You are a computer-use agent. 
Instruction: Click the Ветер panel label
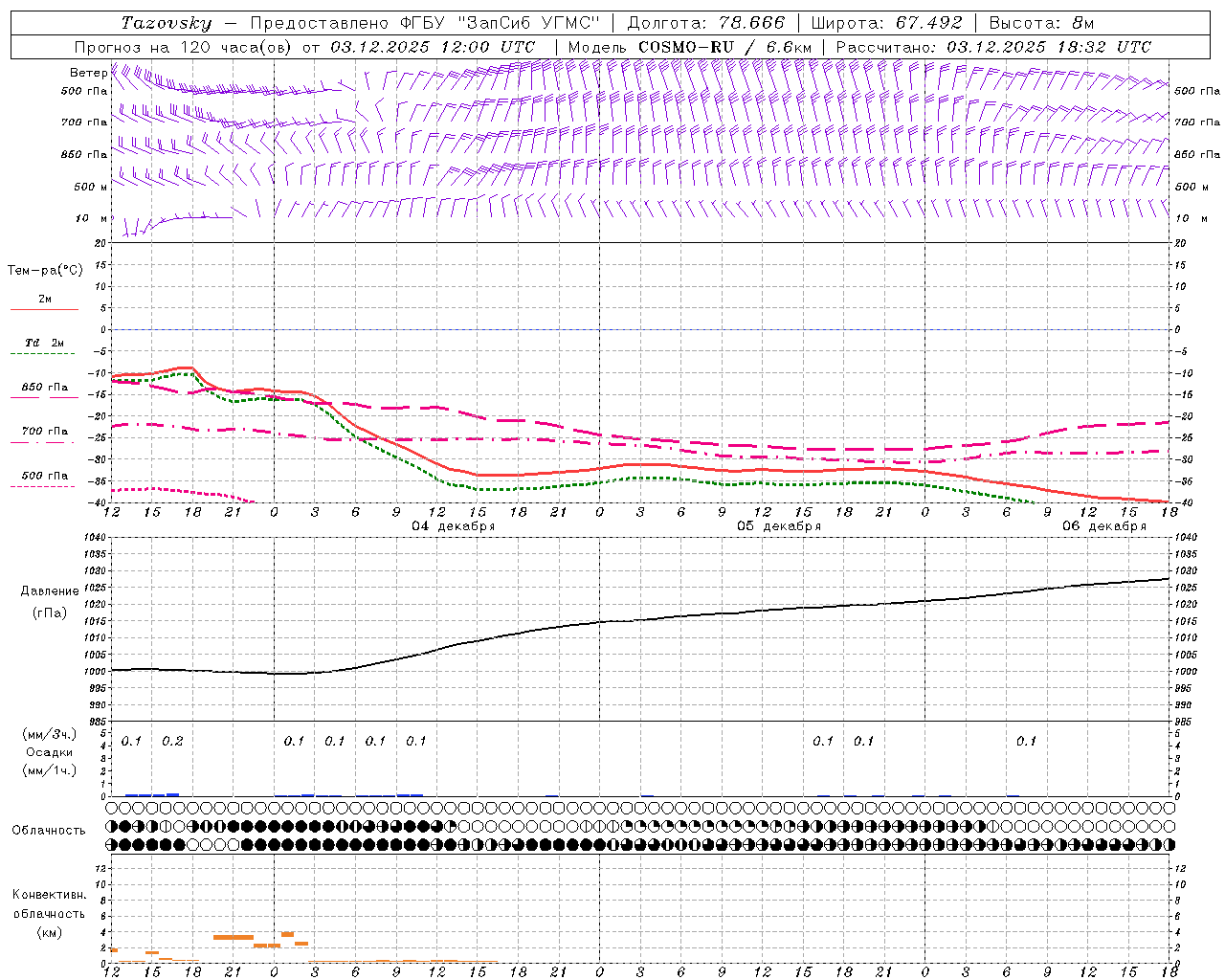[88, 73]
